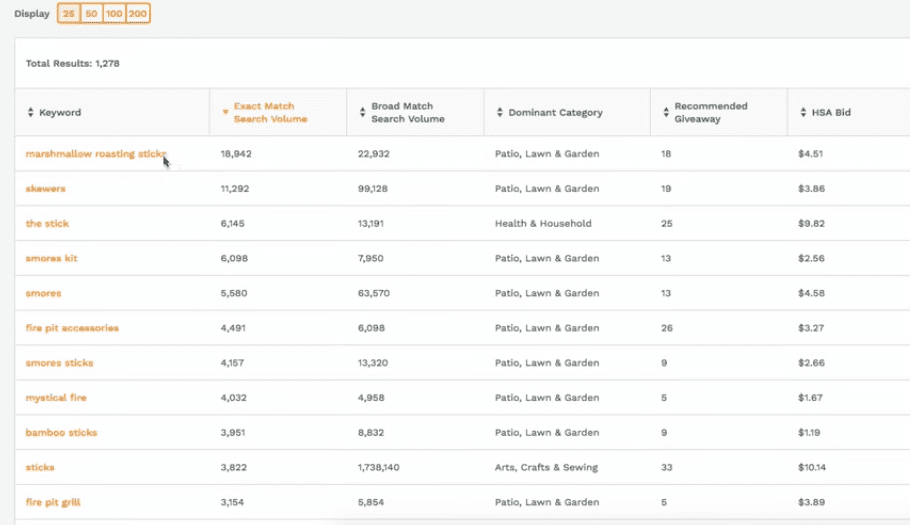The image size is (910, 525).
Task: Sort by Recommended Giveaway arrows icon
Action: (x=666, y=113)
